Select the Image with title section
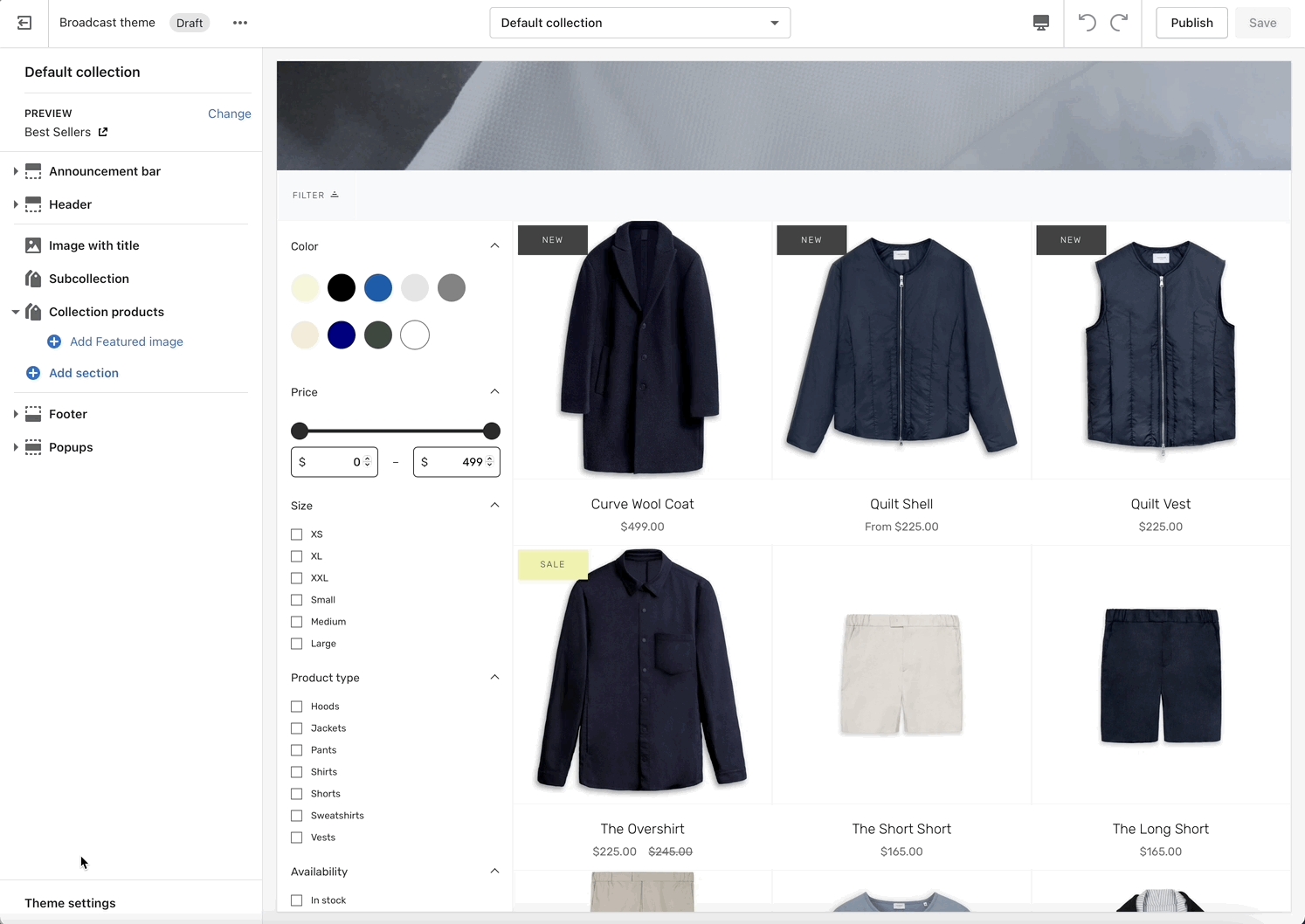Image resolution: width=1305 pixels, height=924 pixels. click(93, 245)
